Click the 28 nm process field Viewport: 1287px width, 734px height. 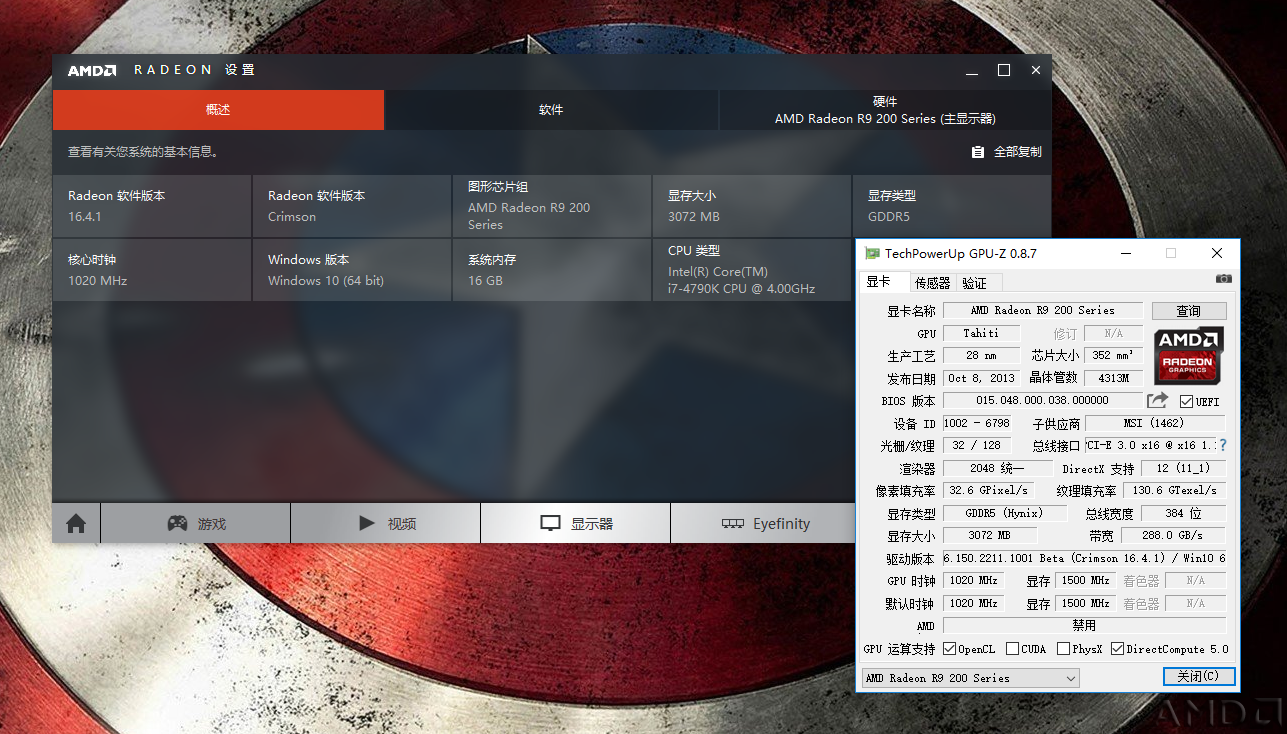(x=981, y=356)
